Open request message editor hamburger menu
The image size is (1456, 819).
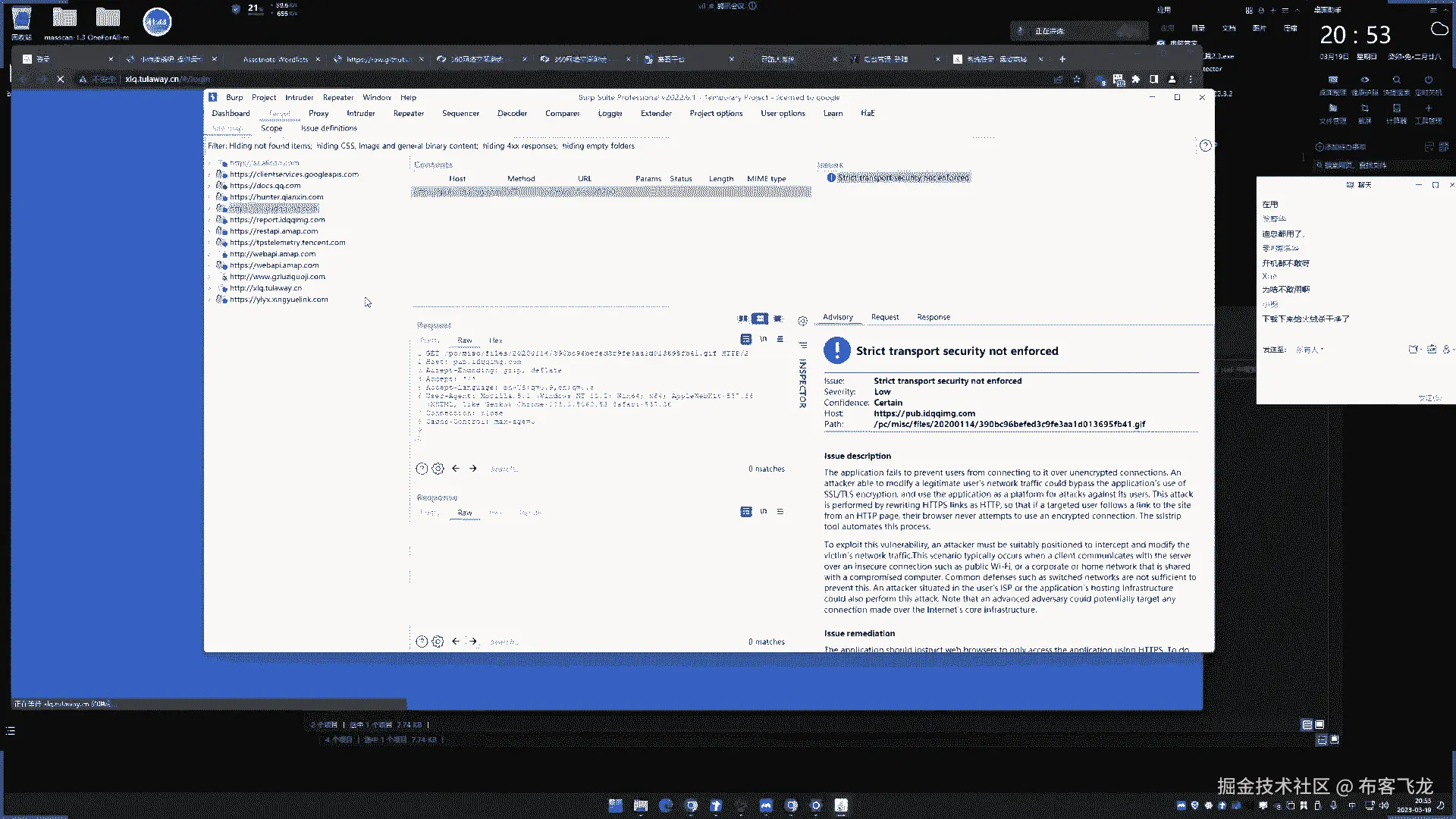780,339
